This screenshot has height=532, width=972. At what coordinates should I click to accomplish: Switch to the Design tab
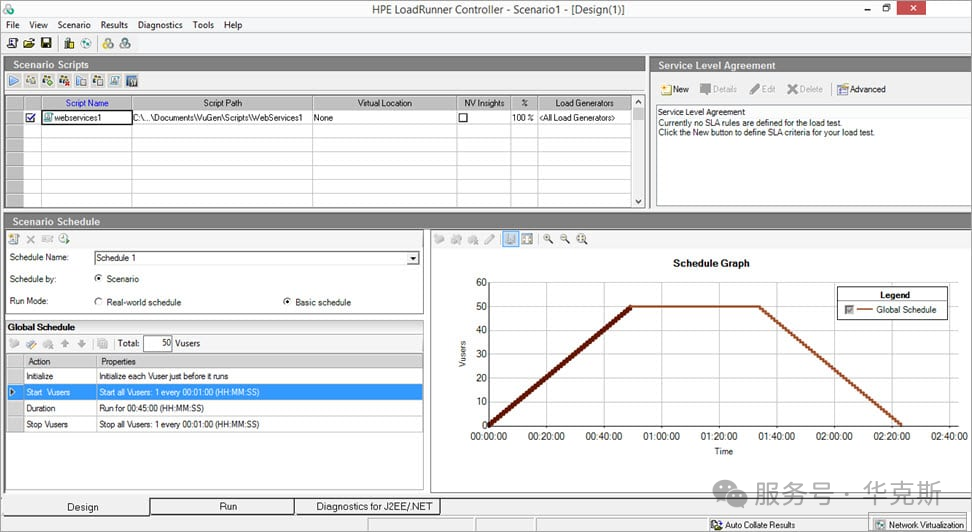(77, 507)
